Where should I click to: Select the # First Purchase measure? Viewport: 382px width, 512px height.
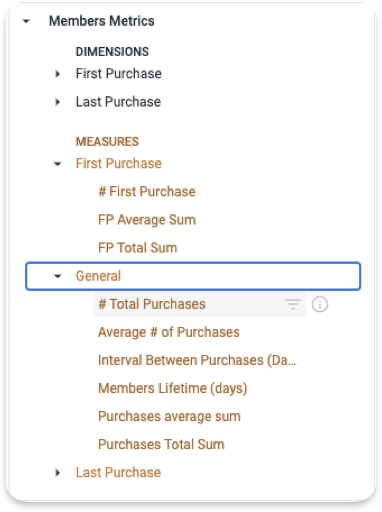[147, 192]
